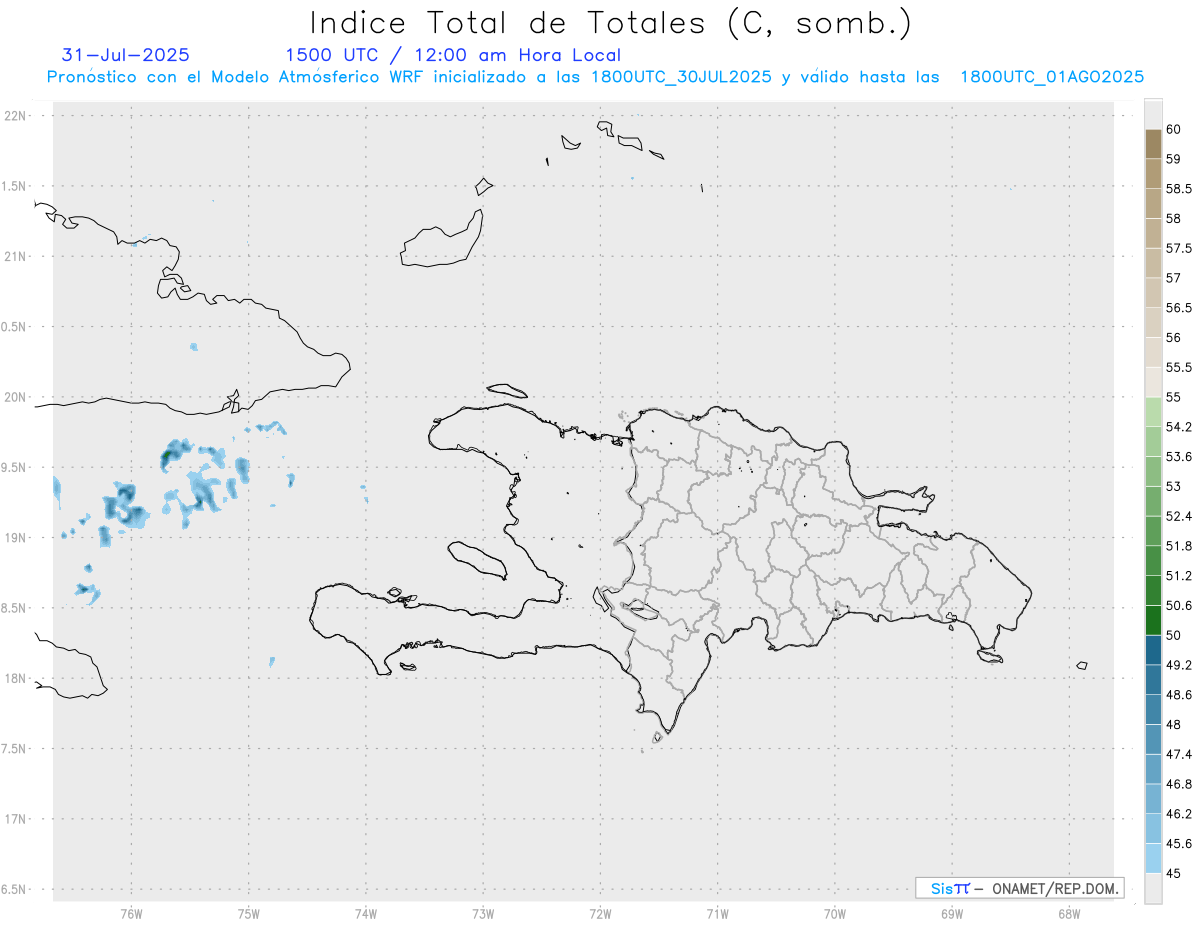Click the longitude axis label '70W'
The width and height of the screenshot is (1200, 927).
pos(835,914)
